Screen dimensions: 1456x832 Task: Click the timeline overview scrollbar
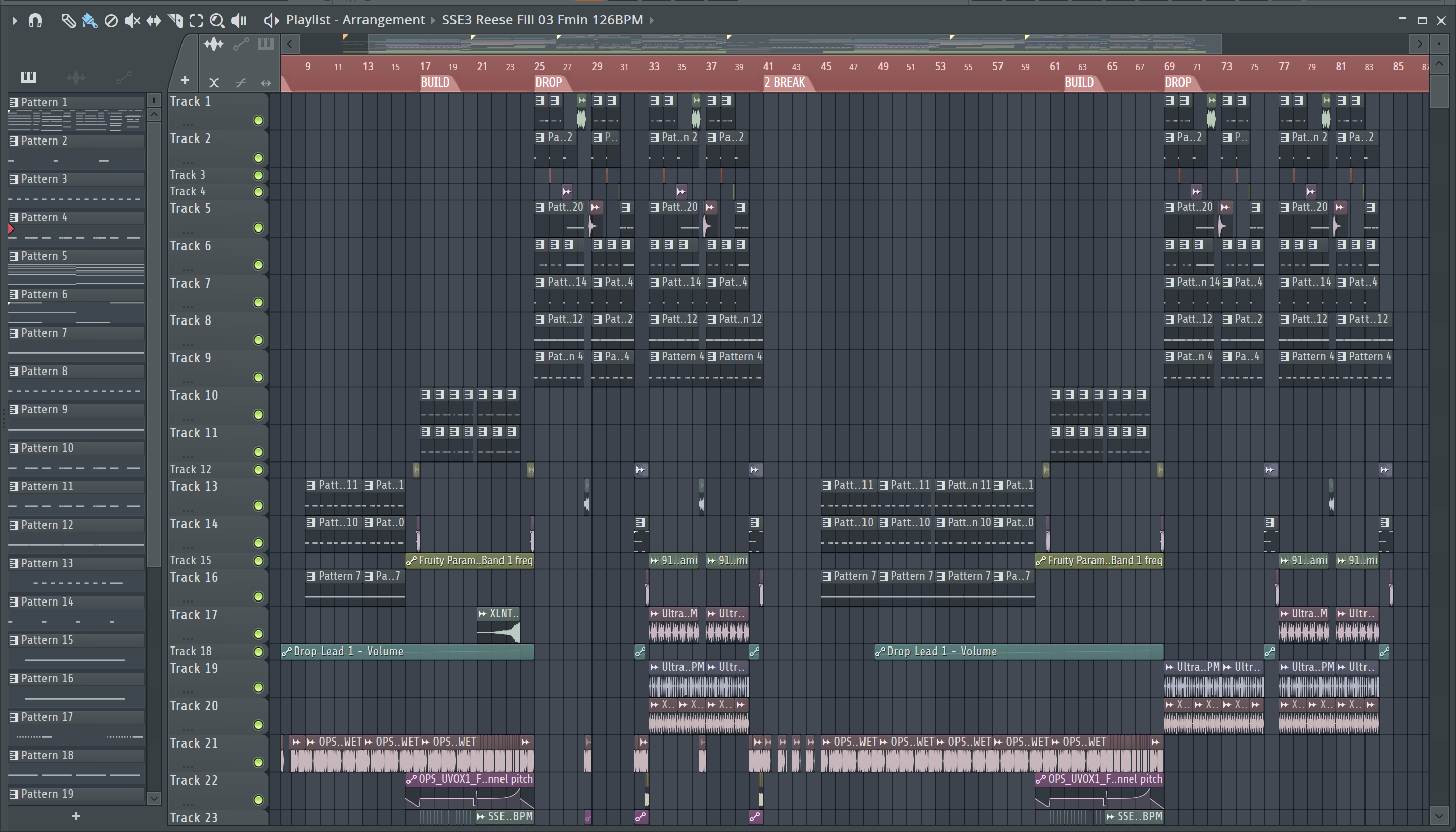click(x=794, y=44)
